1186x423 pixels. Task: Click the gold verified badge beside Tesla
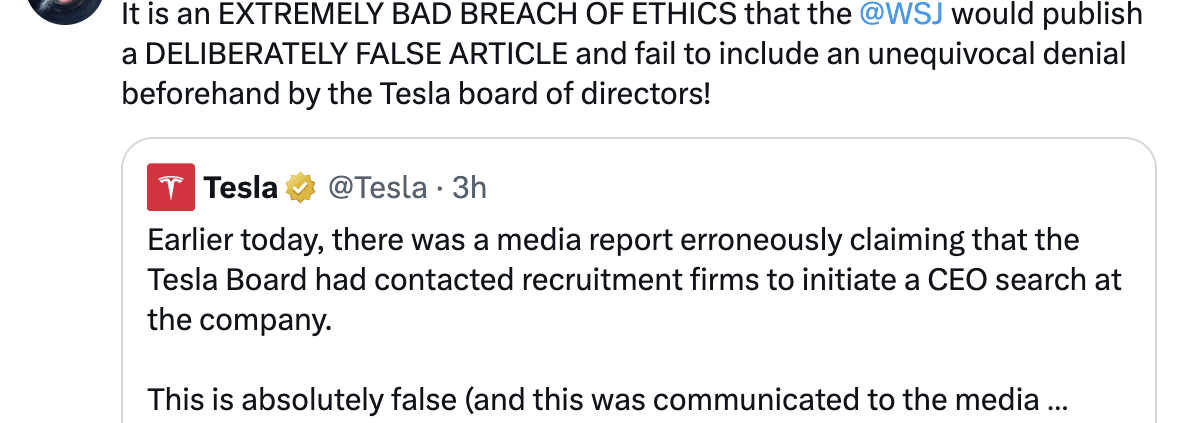(301, 187)
